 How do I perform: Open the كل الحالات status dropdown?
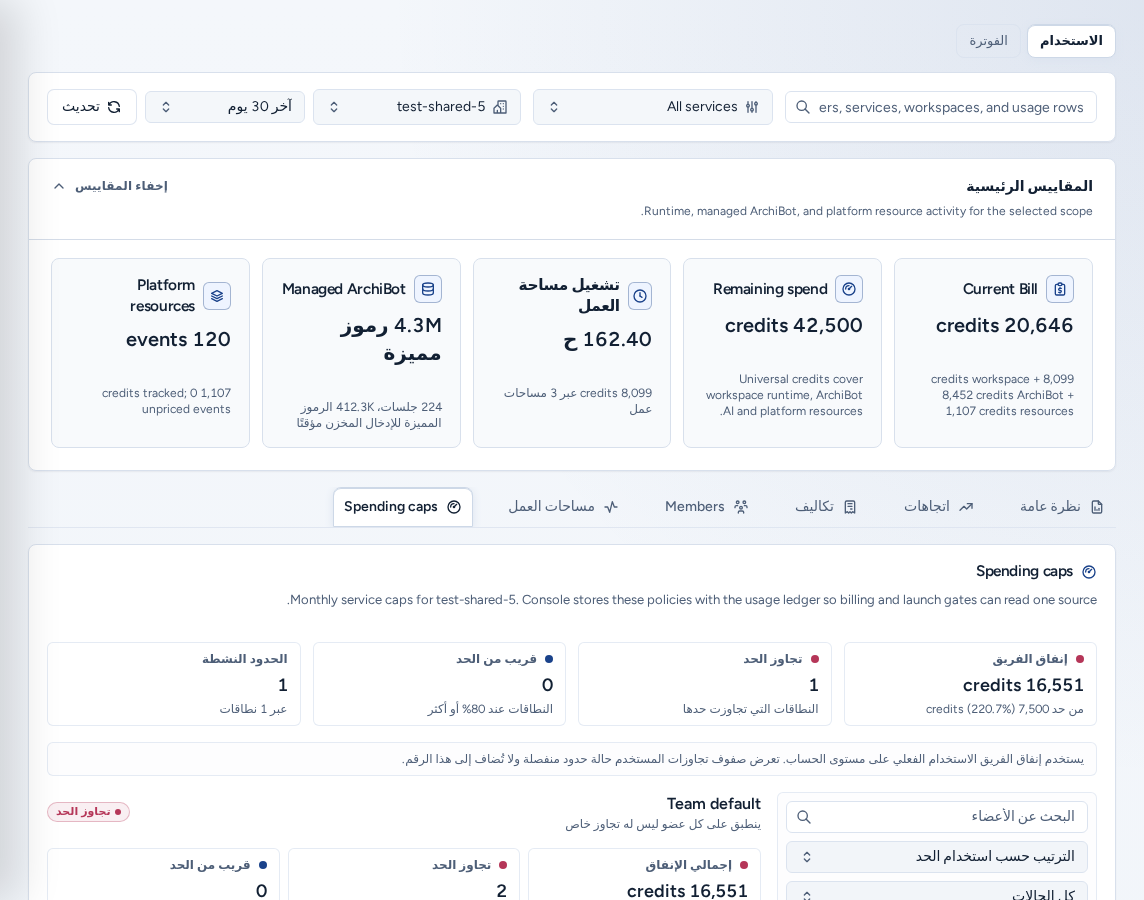(x=937, y=893)
